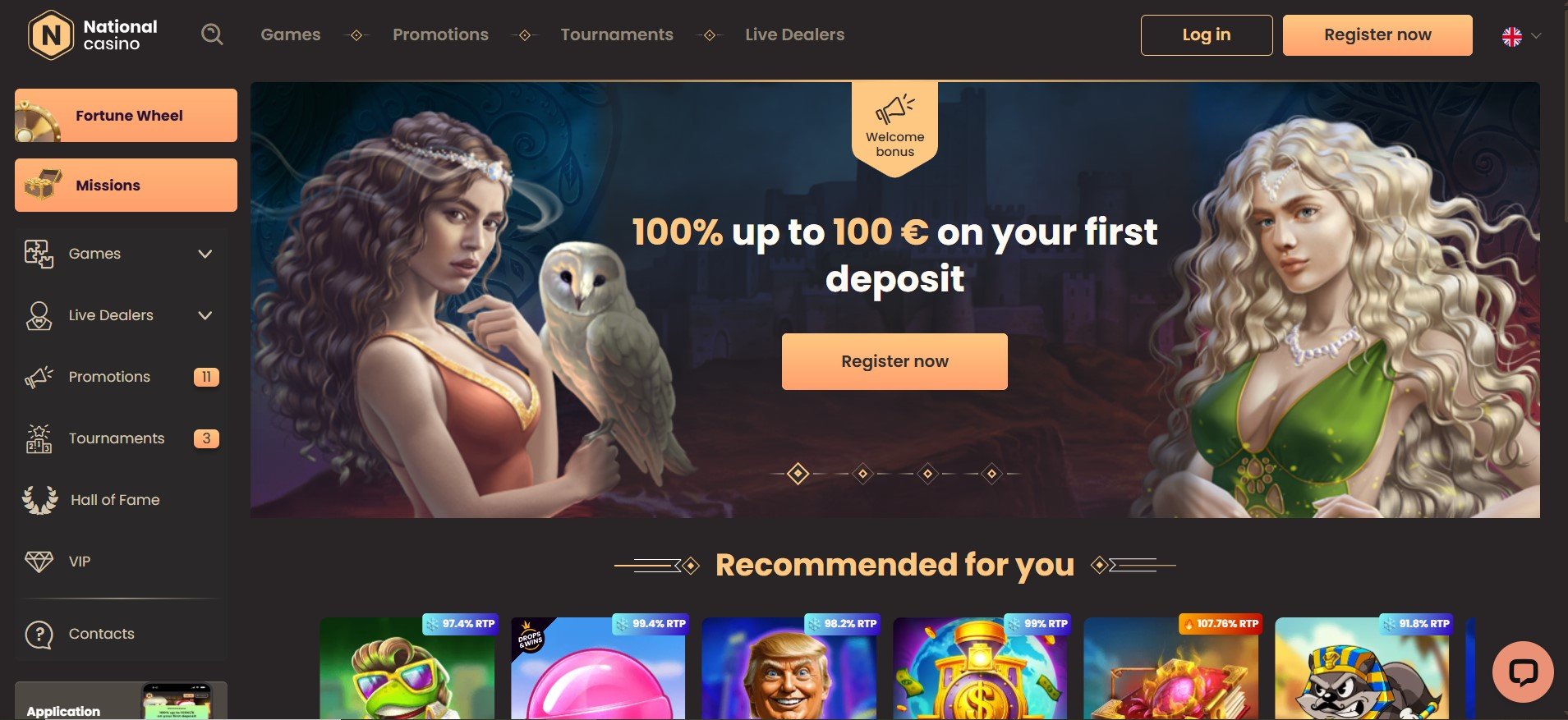This screenshot has width=1568, height=720.
Task: Click the Promotions megaphone icon in sidebar
Action: [x=39, y=377]
